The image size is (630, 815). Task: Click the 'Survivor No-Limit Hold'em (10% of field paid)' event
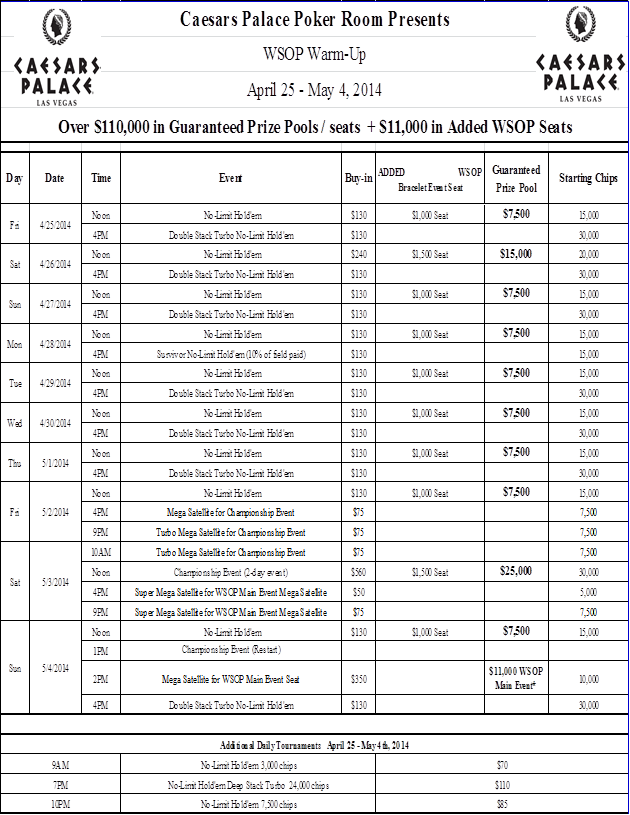click(x=231, y=354)
